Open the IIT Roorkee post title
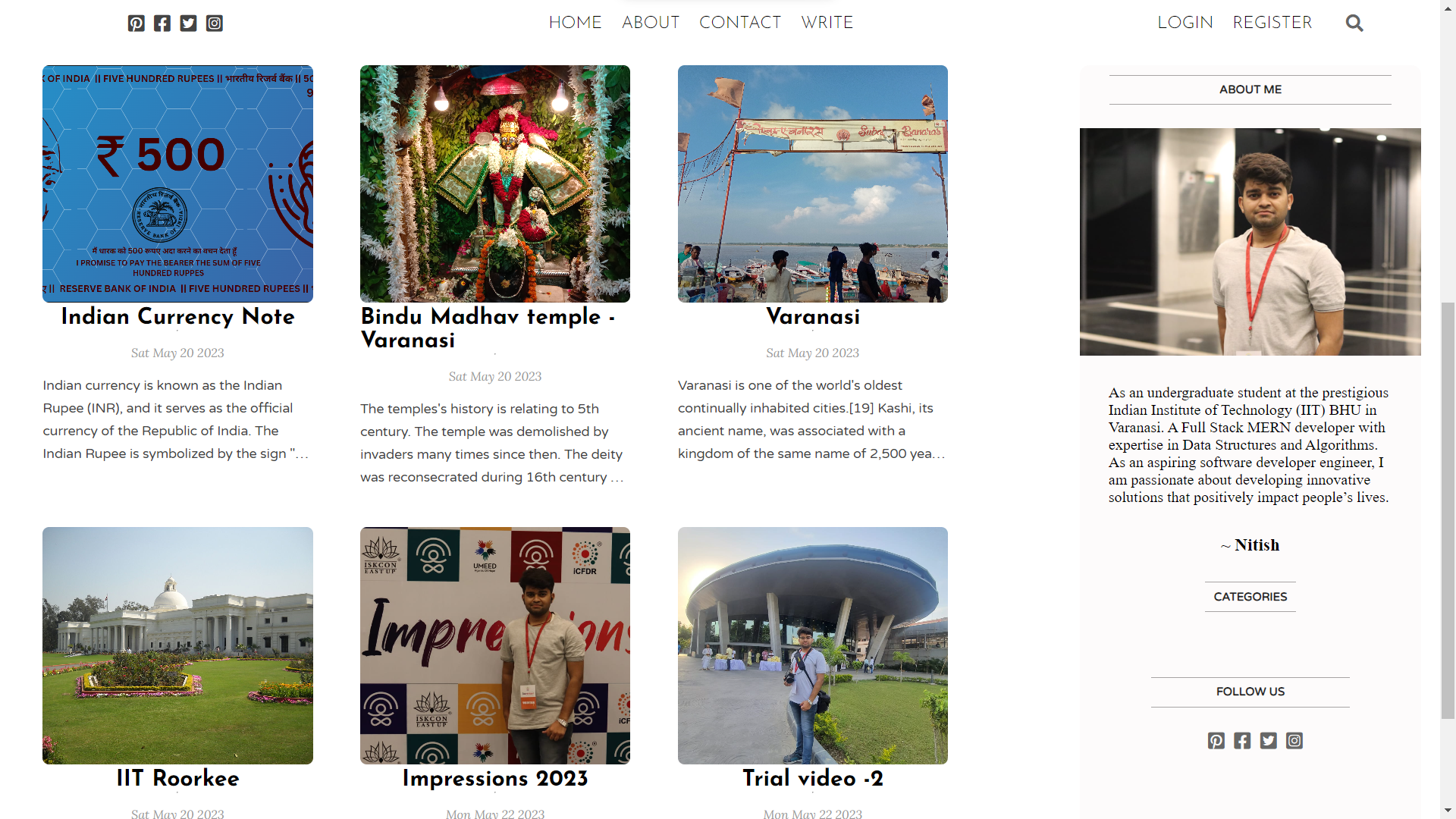 click(177, 778)
